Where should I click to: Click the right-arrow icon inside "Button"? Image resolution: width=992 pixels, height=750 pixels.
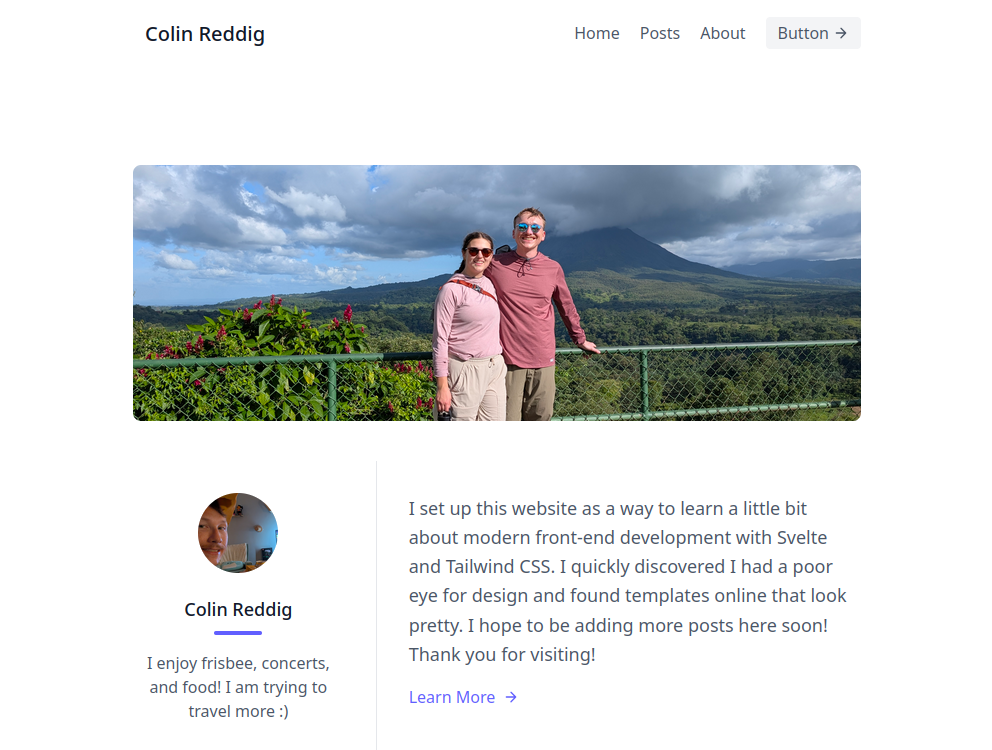pyautogui.click(x=843, y=33)
